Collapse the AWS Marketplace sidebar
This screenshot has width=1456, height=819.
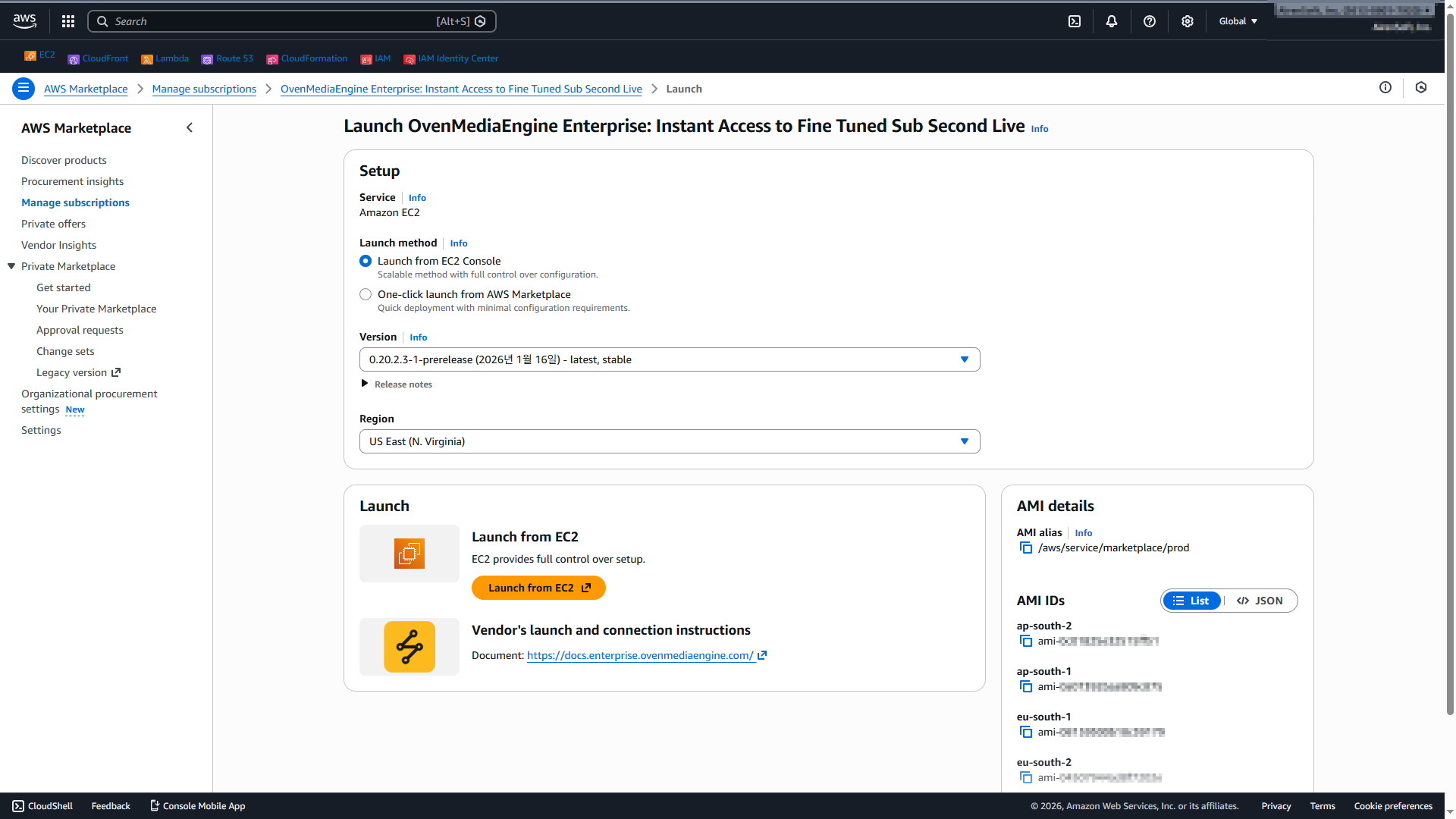pyautogui.click(x=190, y=128)
